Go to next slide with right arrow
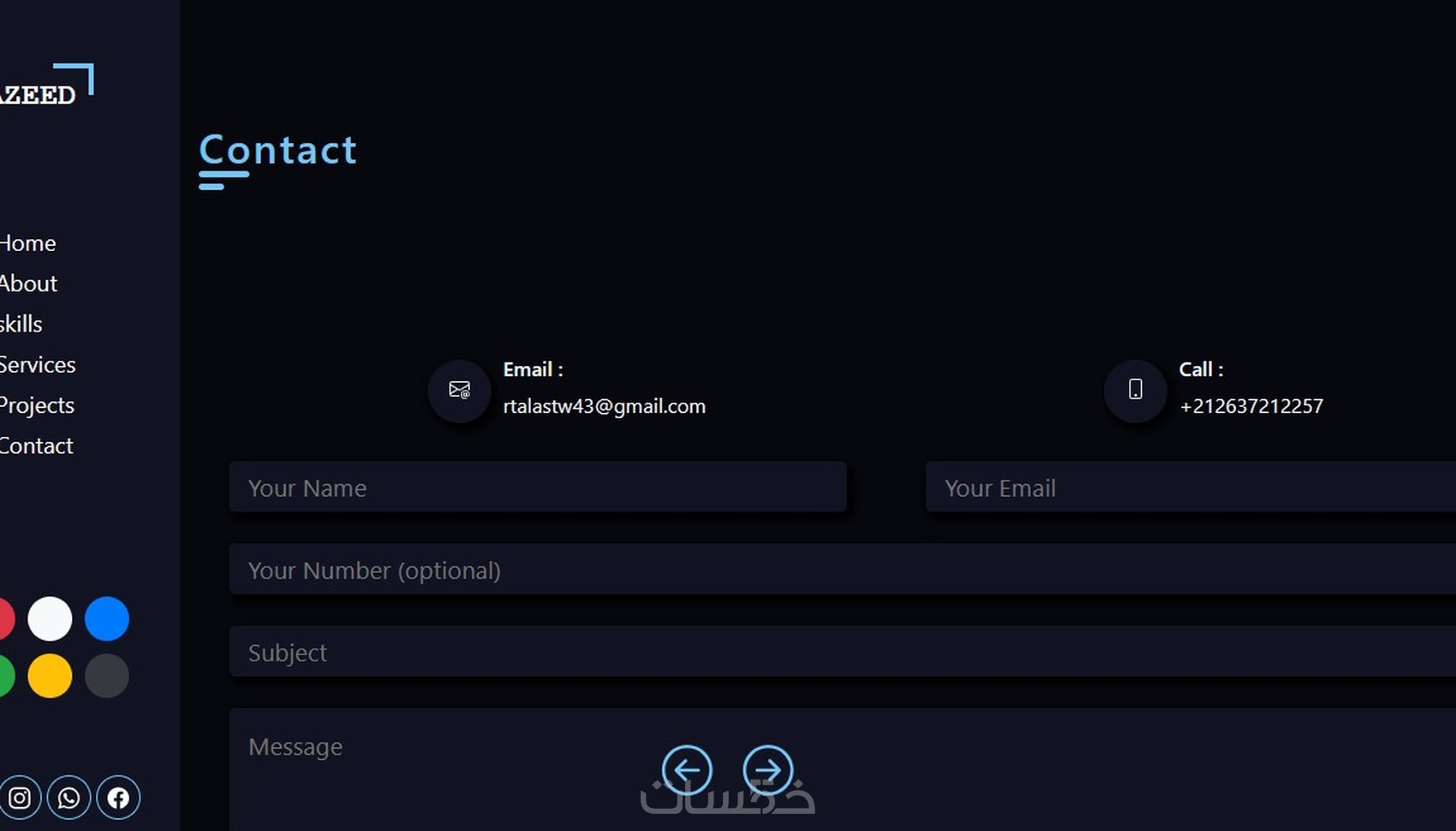Screen dimensions: 1456x831 (x=767, y=770)
